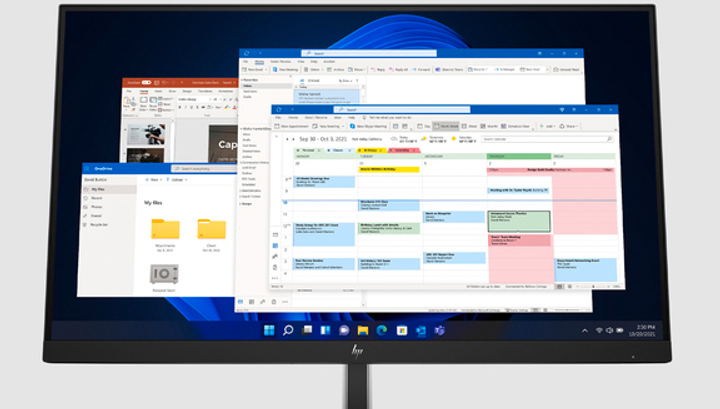
Task: Open taskbar Search magnifier icon
Action: (288, 330)
